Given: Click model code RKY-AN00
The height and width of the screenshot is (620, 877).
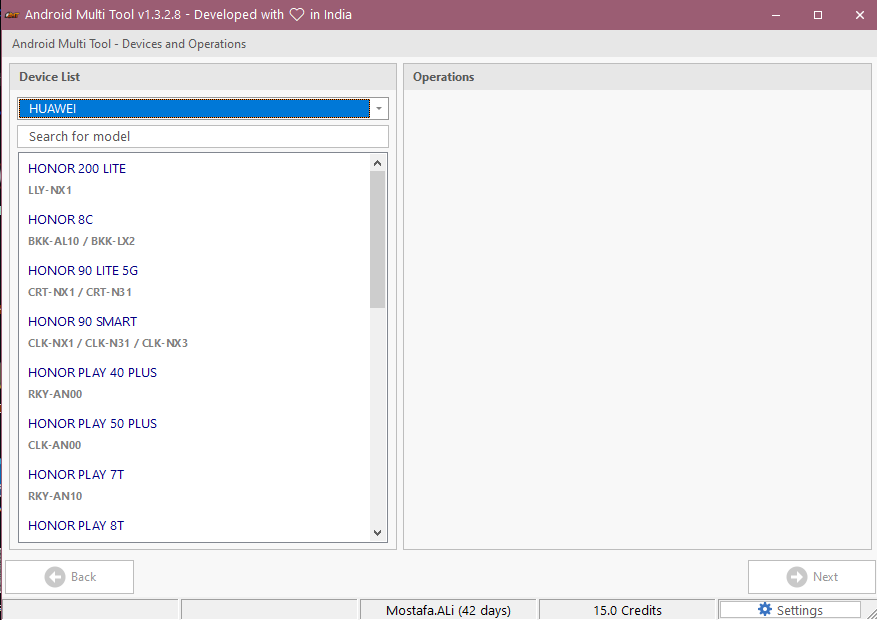Looking at the screenshot, I should (x=55, y=394).
